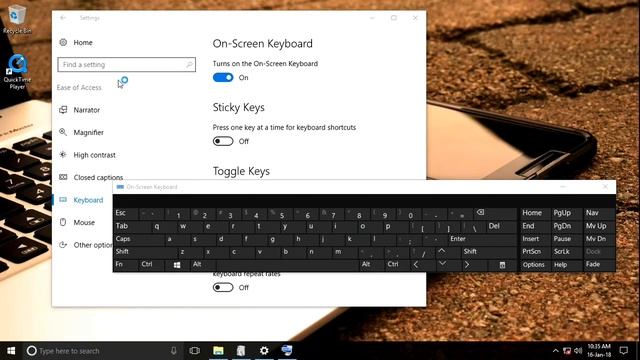Image resolution: width=640 pixels, height=360 pixels.
Task: Tap PgUp key
Action: click(566, 213)
